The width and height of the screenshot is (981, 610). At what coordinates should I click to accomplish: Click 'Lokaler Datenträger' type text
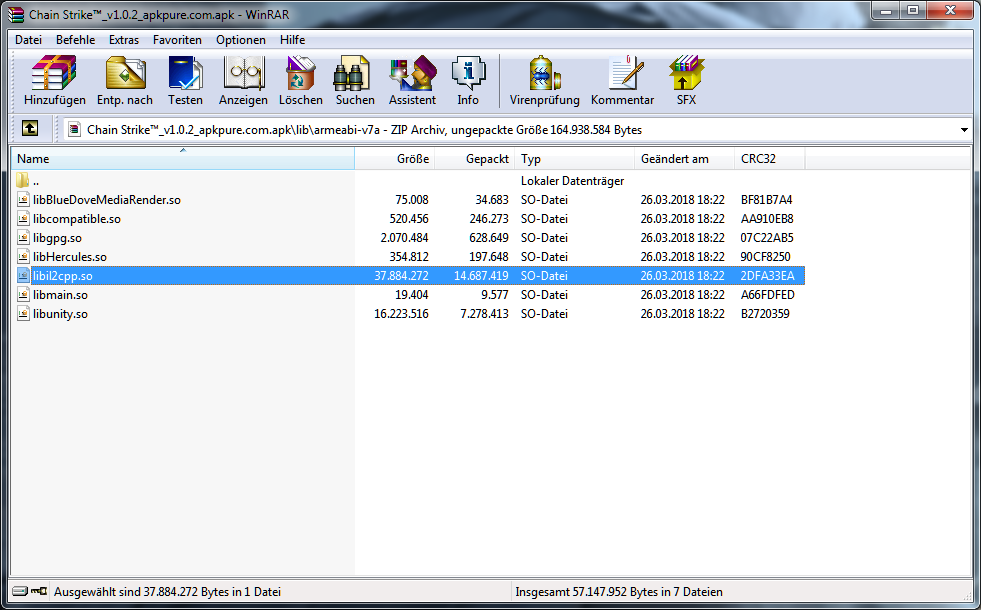(x=572, y=181)
